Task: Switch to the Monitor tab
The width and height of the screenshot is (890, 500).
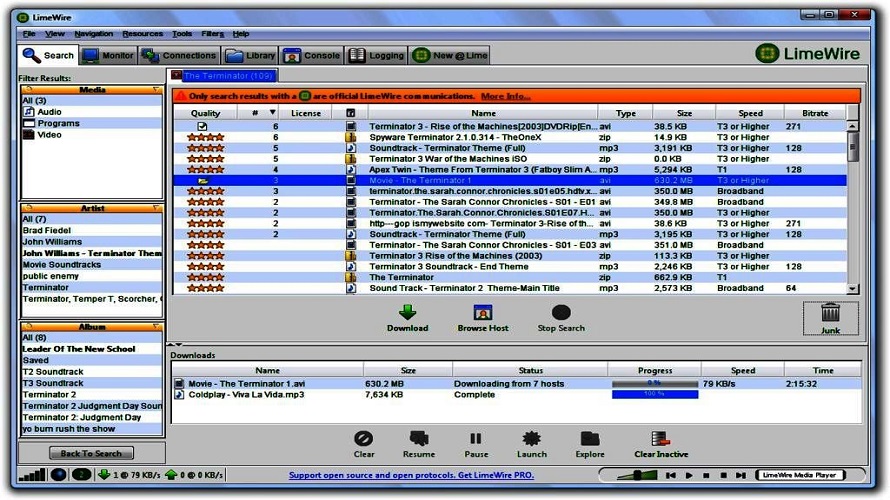Action: (x=108, y=55)
